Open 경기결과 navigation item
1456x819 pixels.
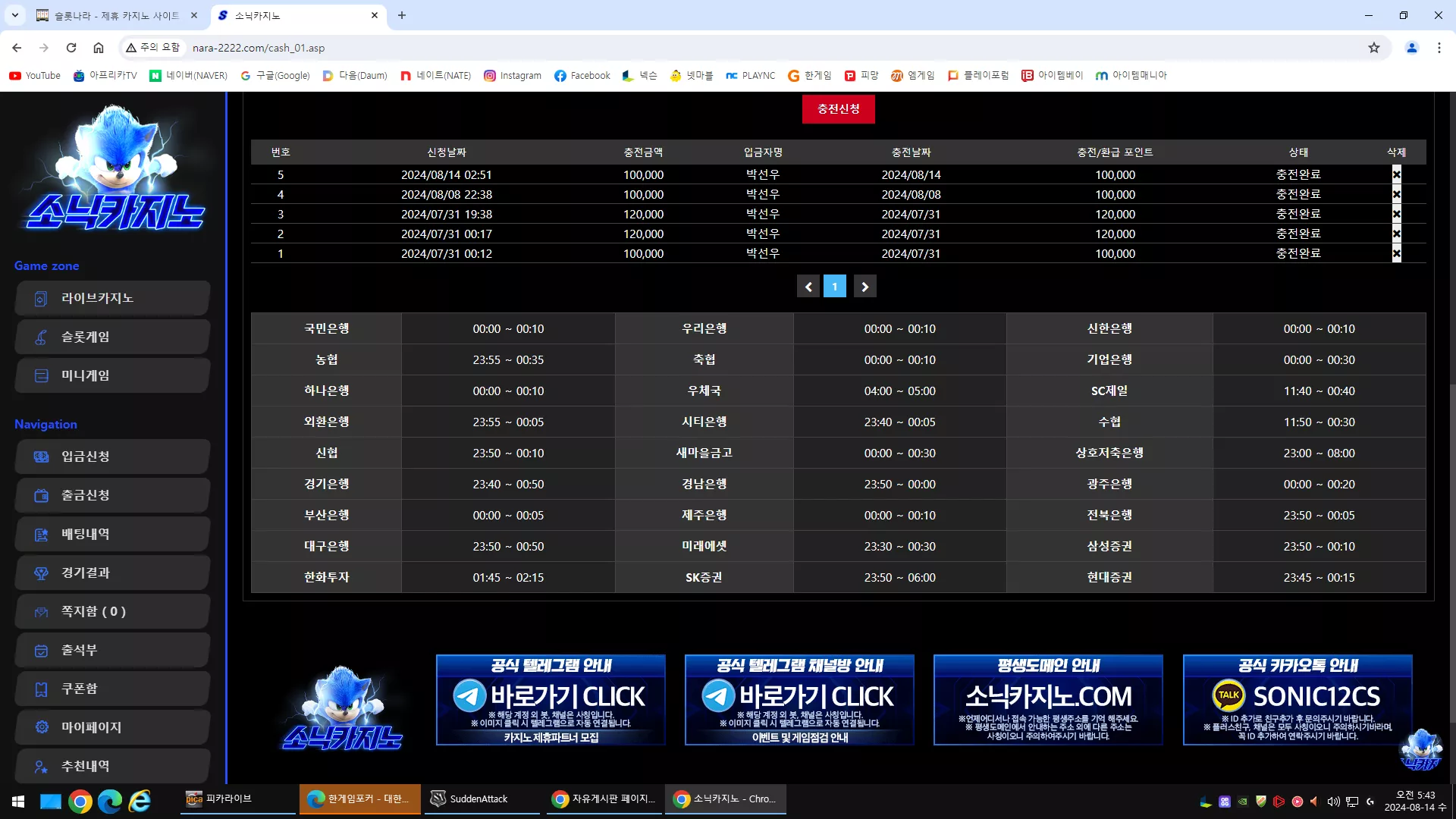pyautogui.click(x=112, y=573)
